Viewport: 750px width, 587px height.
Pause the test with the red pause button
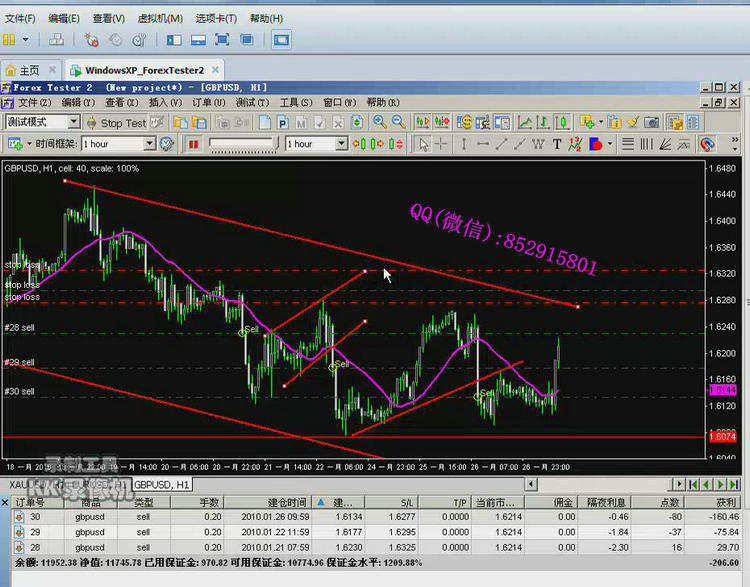coord(193,144)
